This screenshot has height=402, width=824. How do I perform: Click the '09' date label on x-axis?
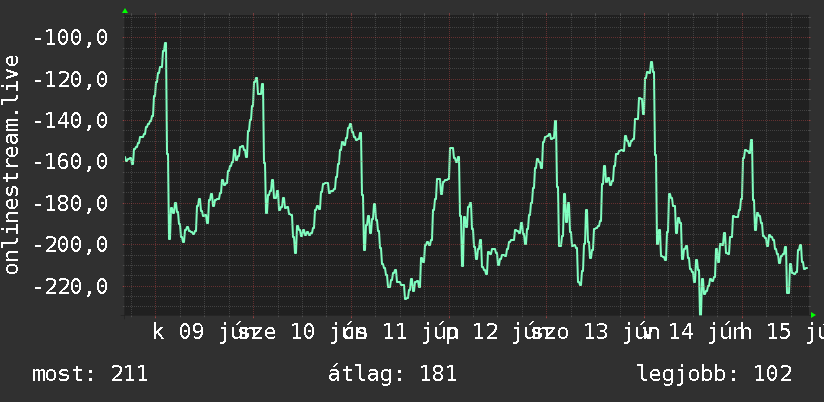[191, 332]
